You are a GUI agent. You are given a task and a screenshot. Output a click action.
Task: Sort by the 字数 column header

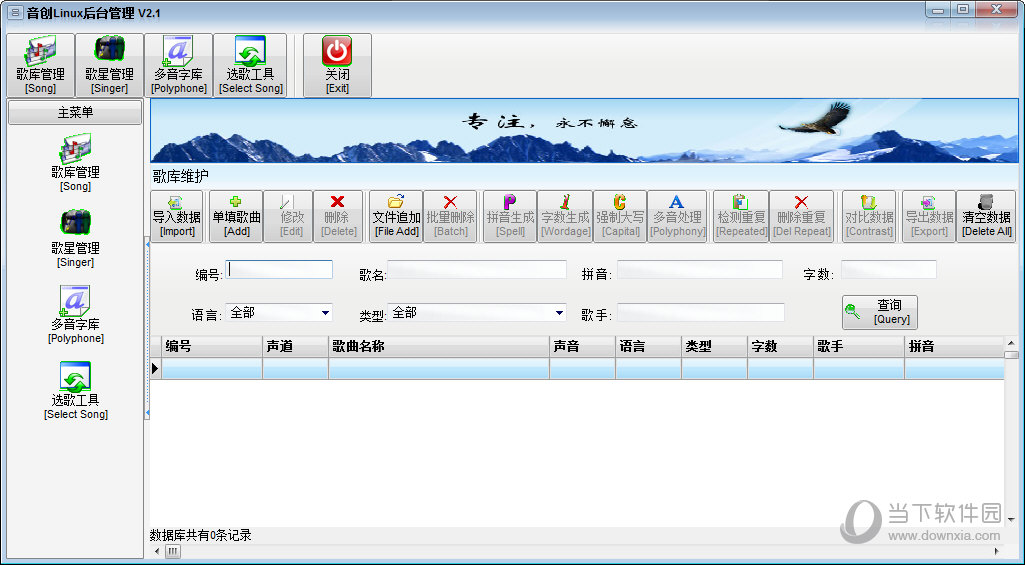(781, 347)
